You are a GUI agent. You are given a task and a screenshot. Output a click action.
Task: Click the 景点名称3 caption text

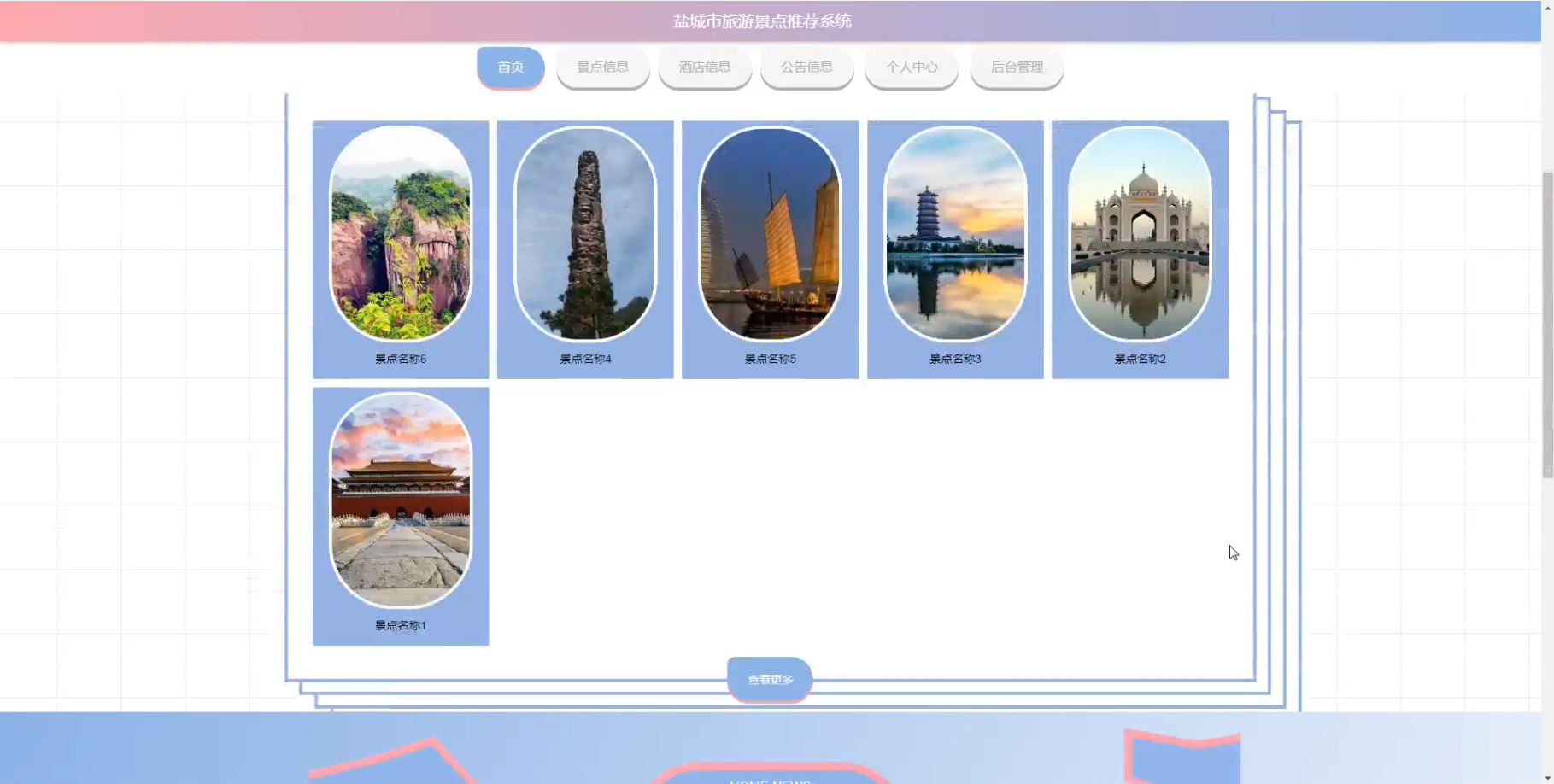click(955, 359)
